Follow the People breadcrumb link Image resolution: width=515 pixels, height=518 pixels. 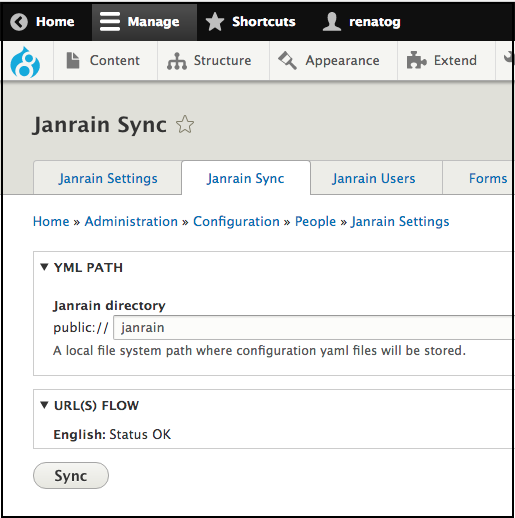[x=315, y=222]
